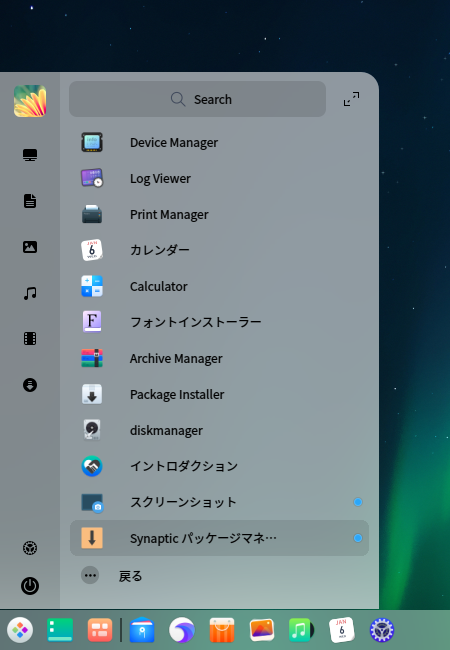The image size is (450, 650).
Task: Open the Pictures folder sidebar icon
Action: point(30,247)
